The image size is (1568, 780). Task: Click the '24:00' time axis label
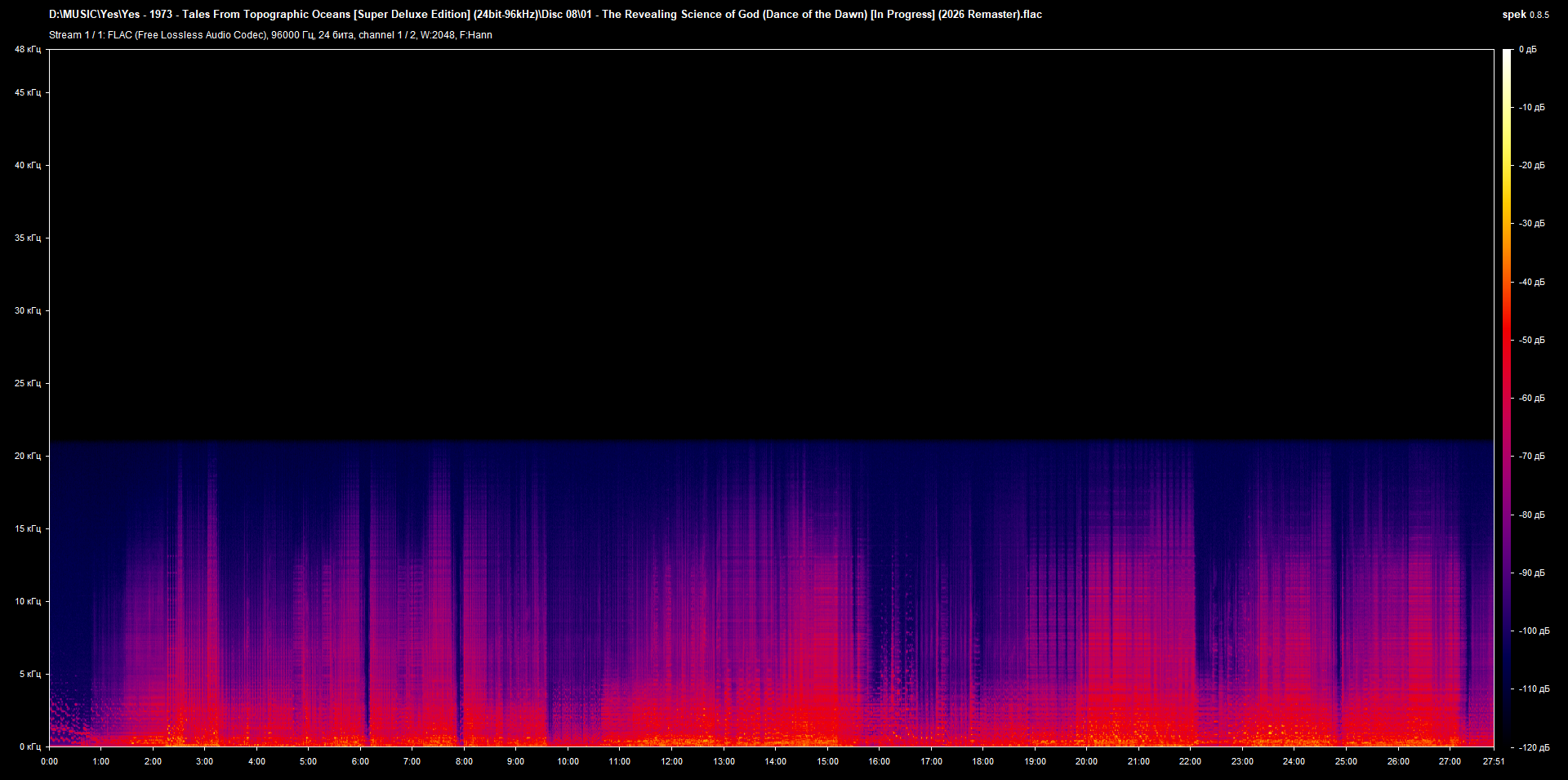1294,761
